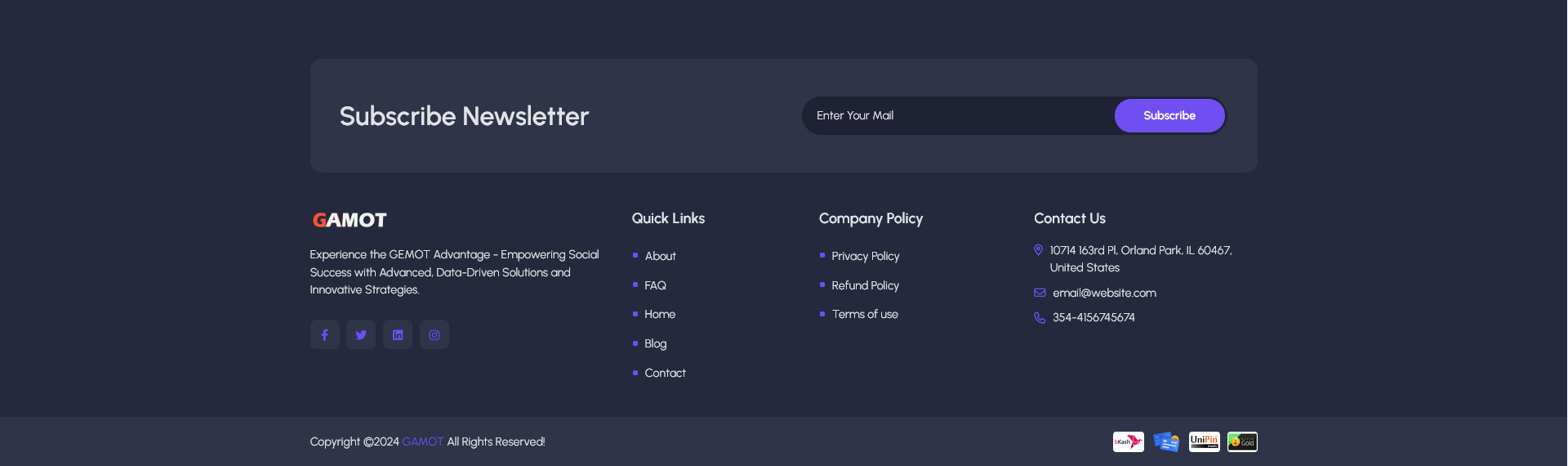Focus the Enter Your Mail field
1568x466 pixels.
tap(957, 115)
